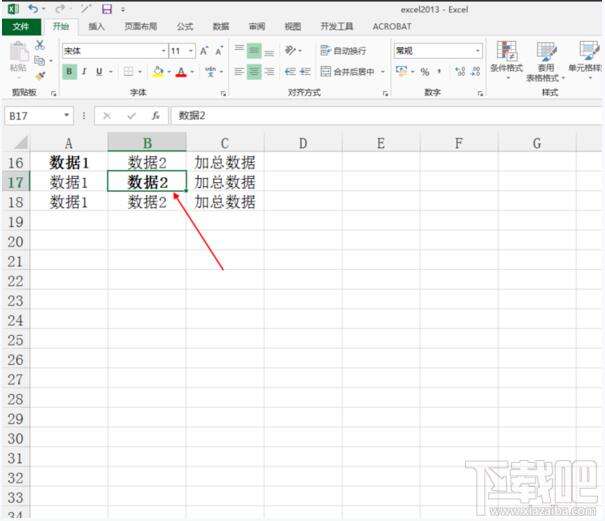Open the Formulas (公式) ribbon tab
Viewport: 605px width, 521px height.
(185, 27)
